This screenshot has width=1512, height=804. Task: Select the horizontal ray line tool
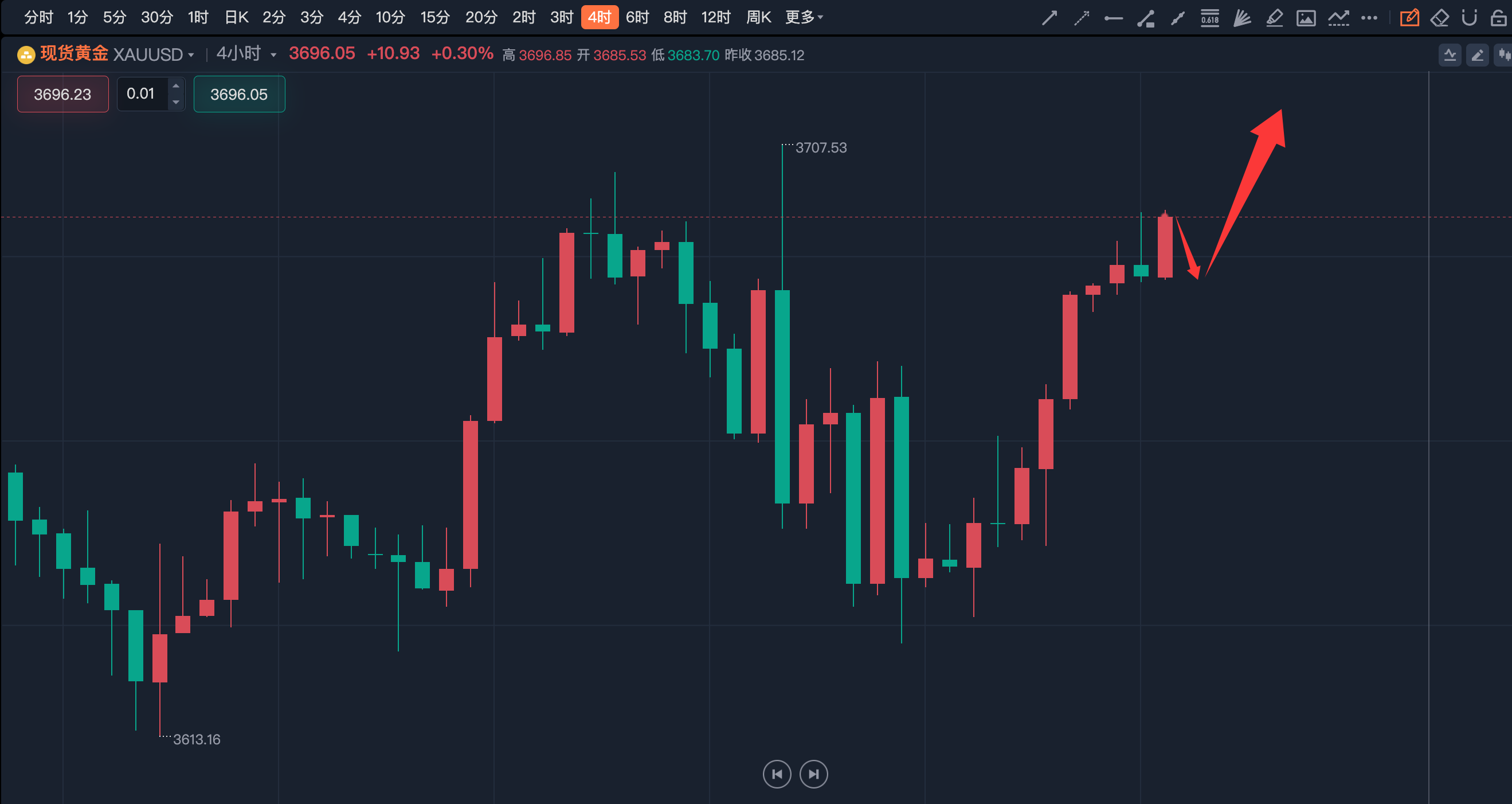point(1114,18)
